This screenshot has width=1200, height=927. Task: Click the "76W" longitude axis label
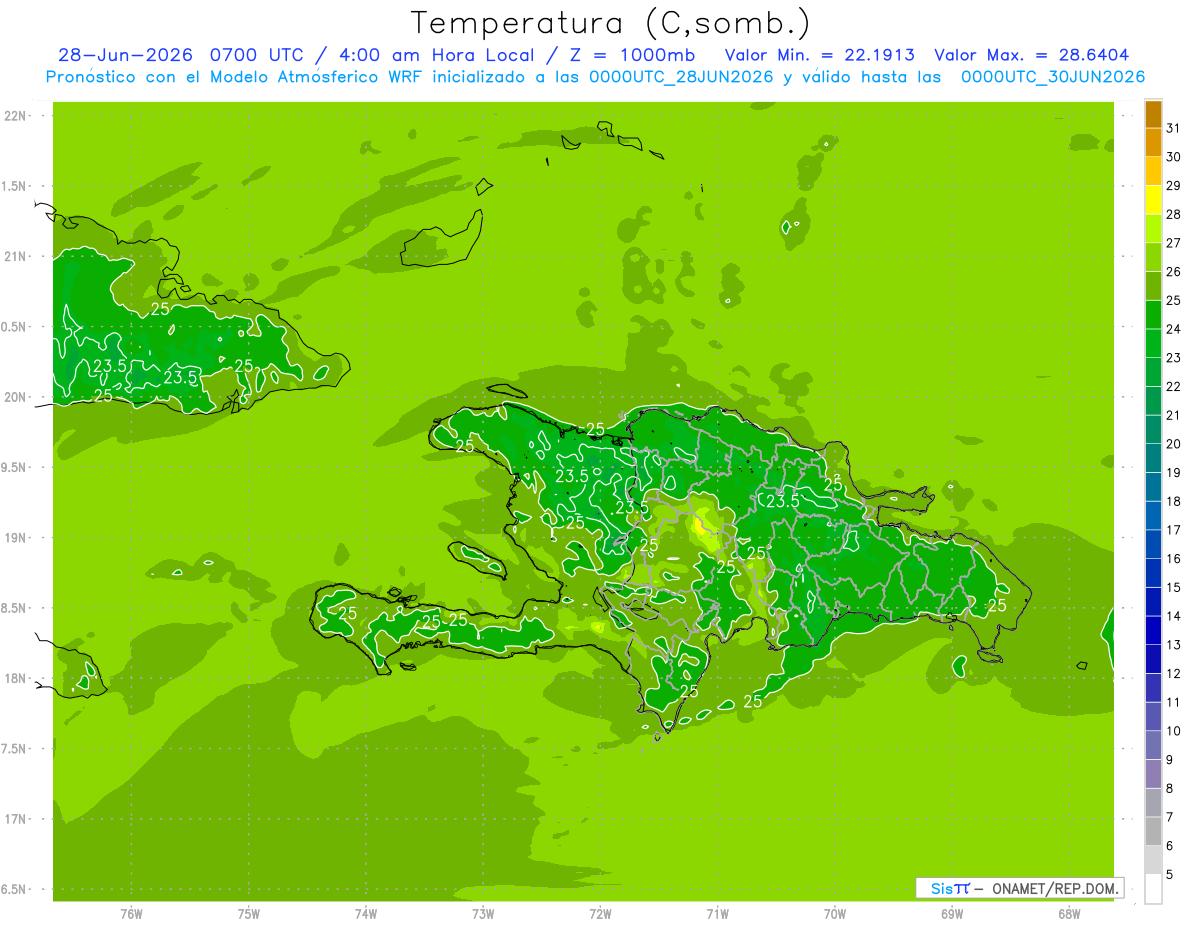click(131, 913)
